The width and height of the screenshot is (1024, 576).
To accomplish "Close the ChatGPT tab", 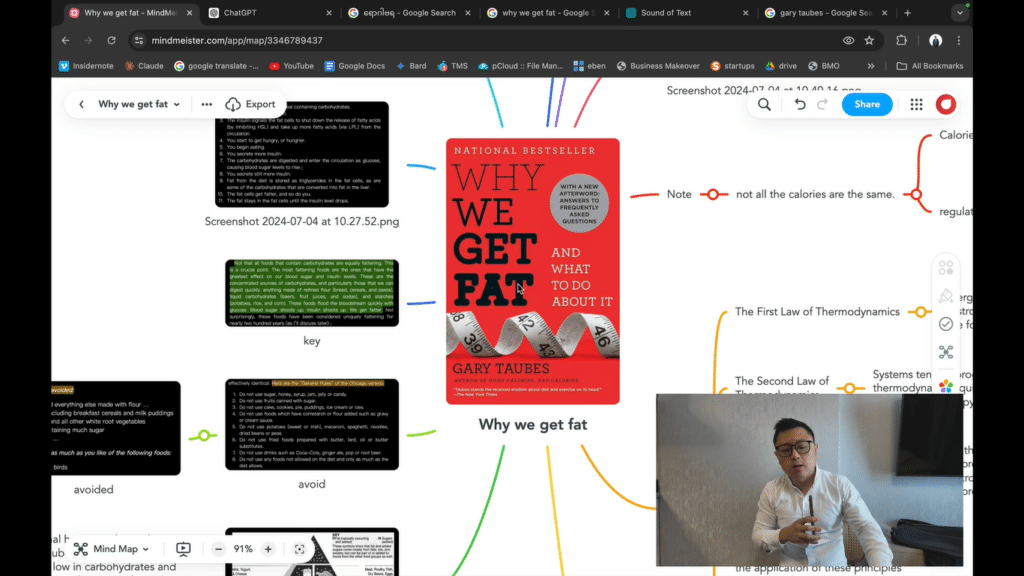I will [x=328, y=12].
